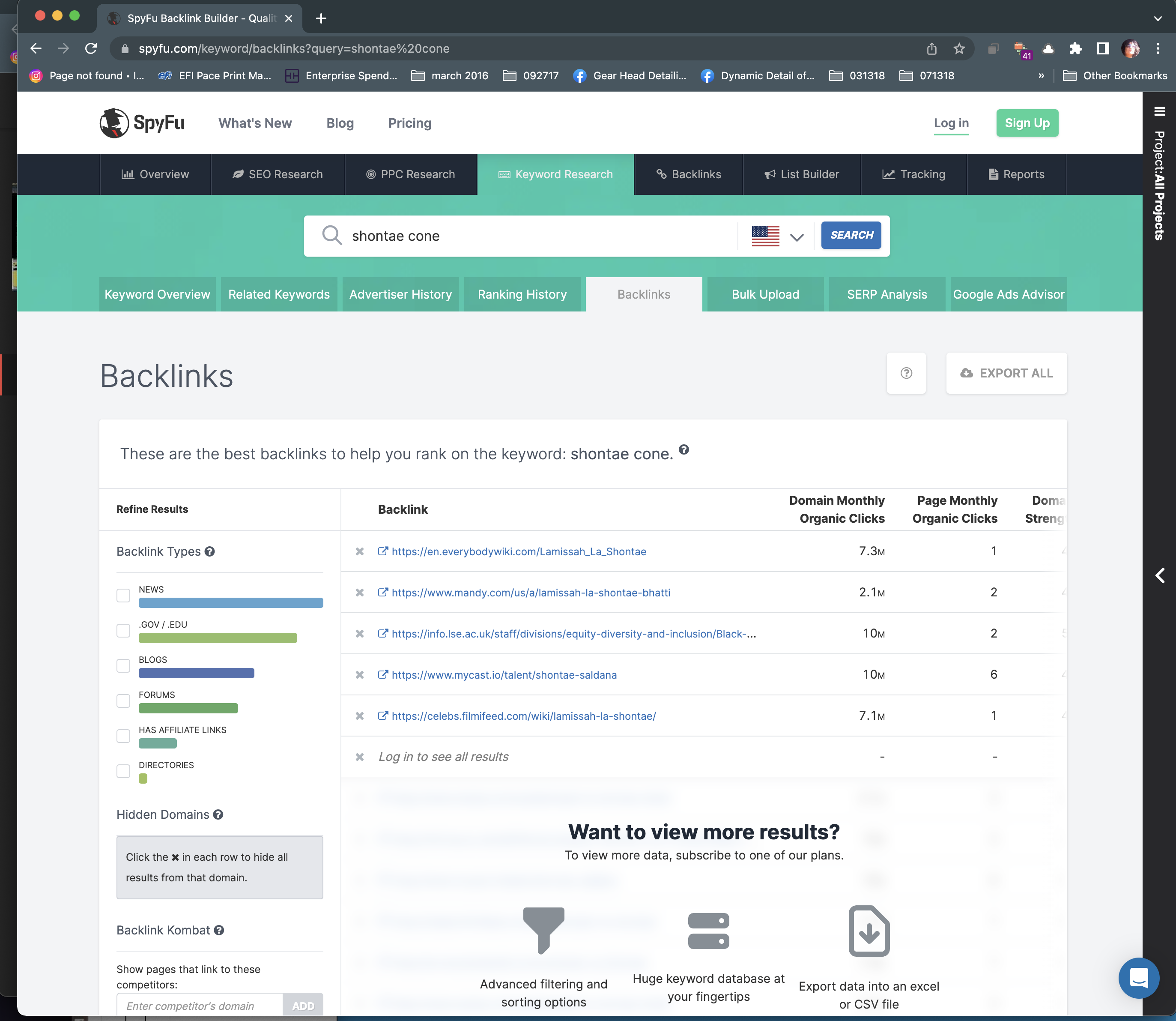Click the Backlink Kombat help icon
Viewport: 1176px width, 1021px height.
coord(219,931)
